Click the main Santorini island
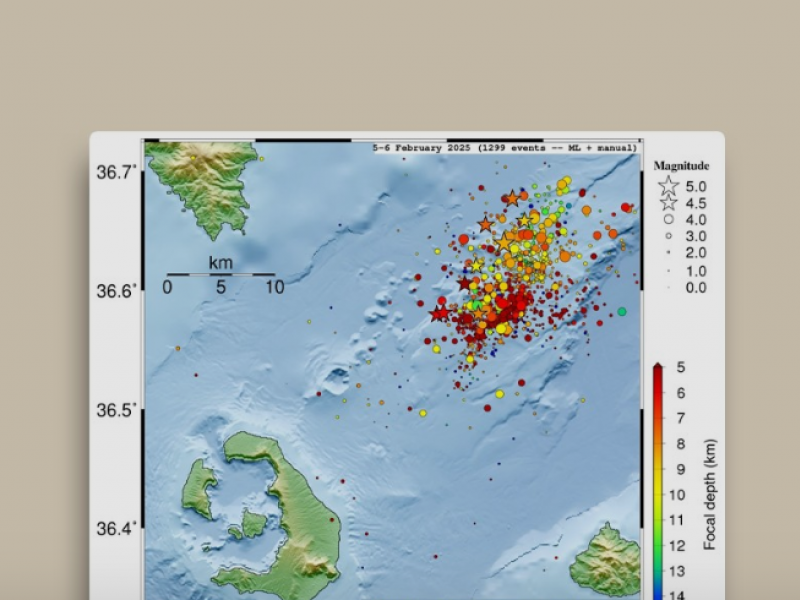Viewport: 800px width, 600px height. coord(300,510)
